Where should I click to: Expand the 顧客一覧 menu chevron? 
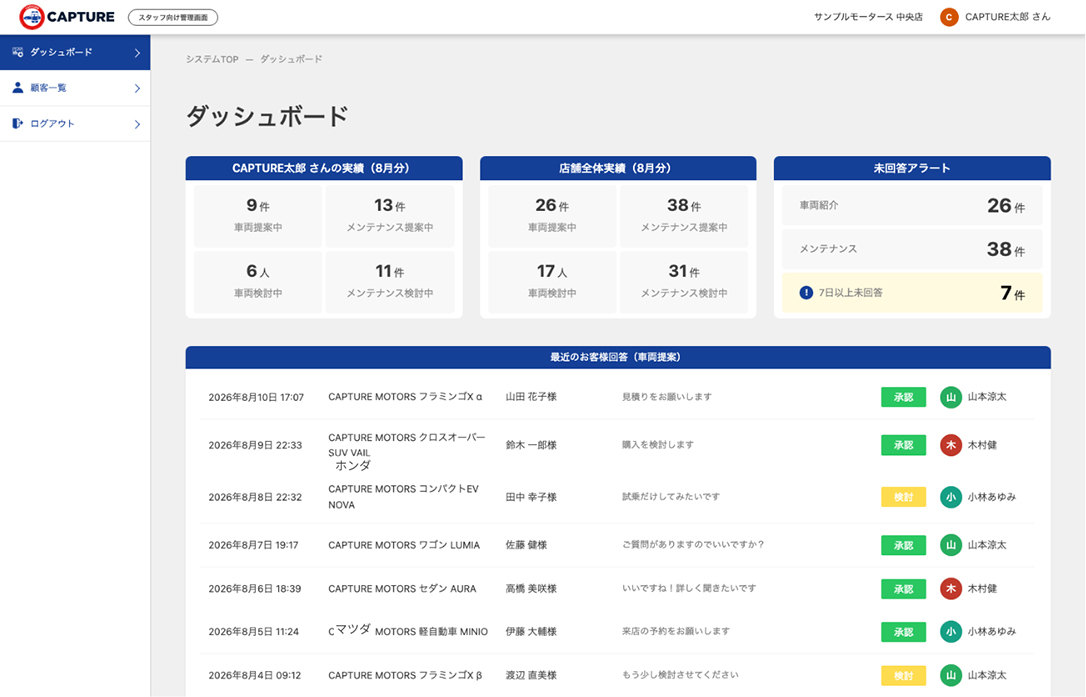click(x=137, y=88)
